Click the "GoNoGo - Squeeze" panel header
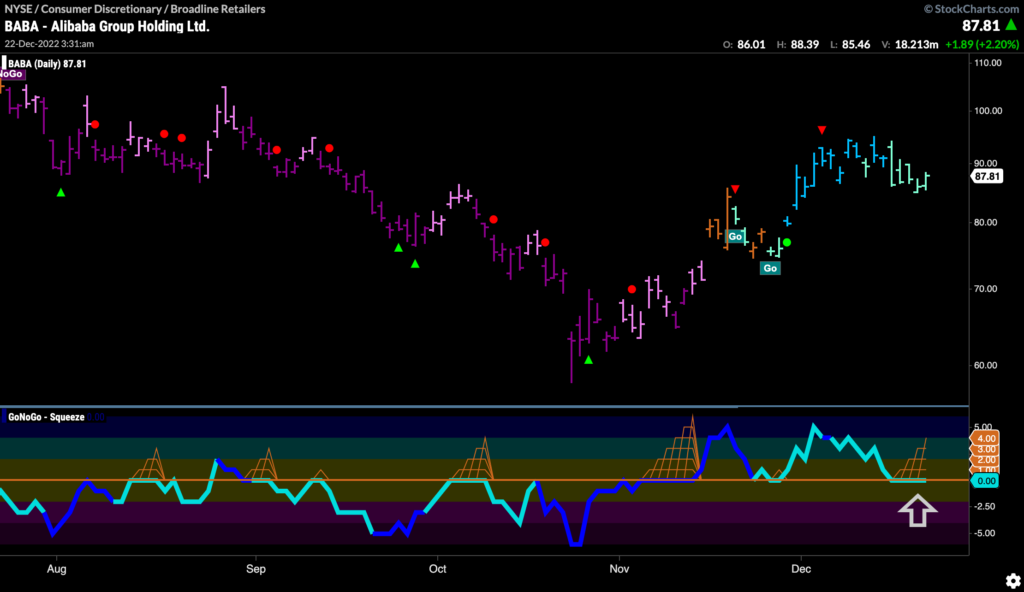This screenshot has height=592, width=1024. 46,418
